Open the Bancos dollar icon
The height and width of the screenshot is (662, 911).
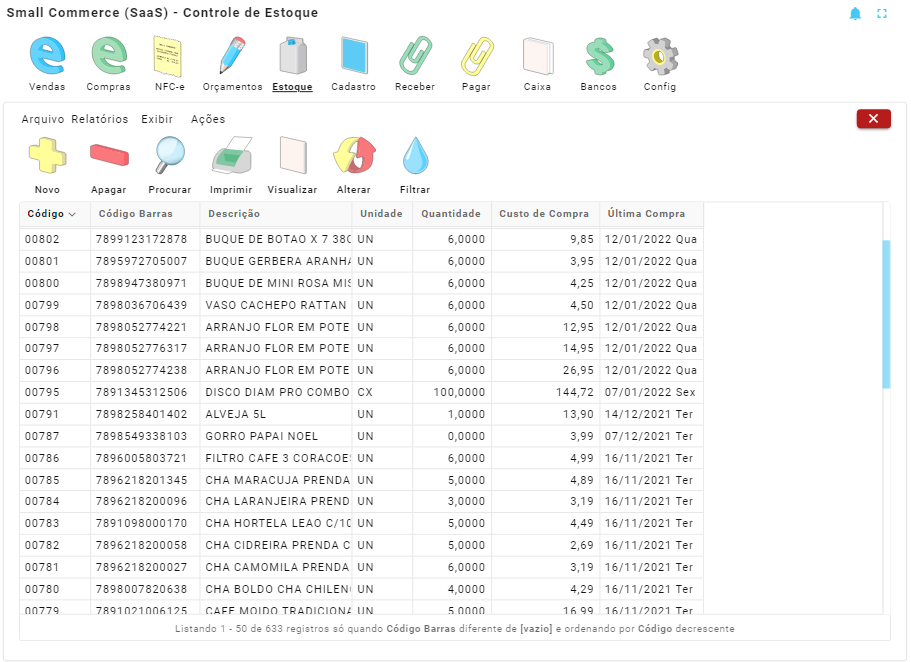point(598,57)
